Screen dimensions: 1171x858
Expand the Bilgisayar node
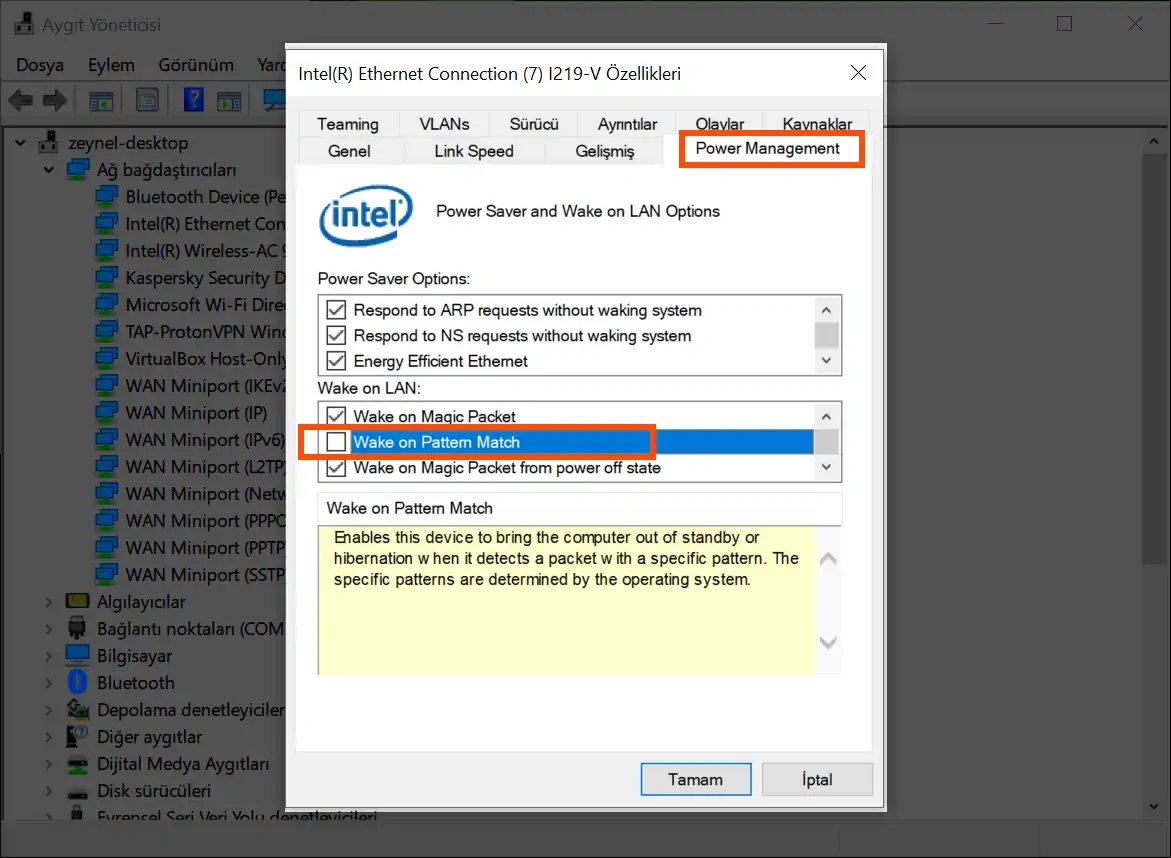[49, 656]
